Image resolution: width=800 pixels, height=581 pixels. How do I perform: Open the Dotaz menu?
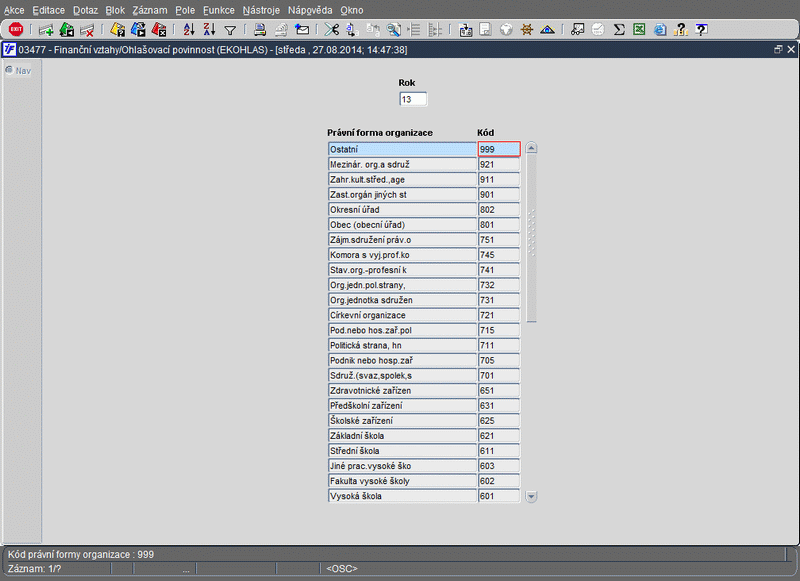(85, 10)
